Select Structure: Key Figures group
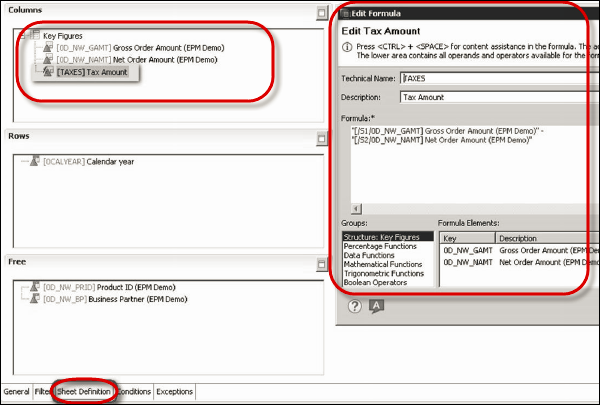Image resolution: width=600 pixels, height=405 pixels. tap(388, 237)
